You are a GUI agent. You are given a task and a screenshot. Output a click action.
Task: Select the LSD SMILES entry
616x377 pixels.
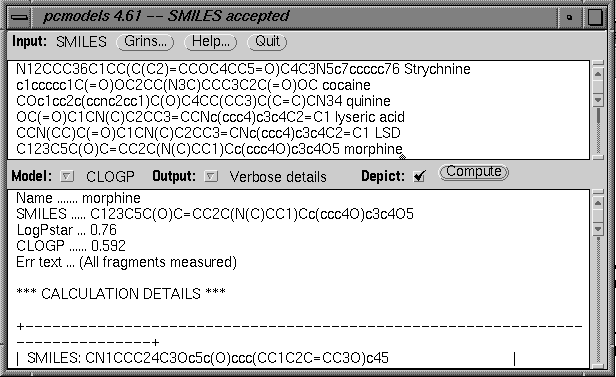pos(208,133)
